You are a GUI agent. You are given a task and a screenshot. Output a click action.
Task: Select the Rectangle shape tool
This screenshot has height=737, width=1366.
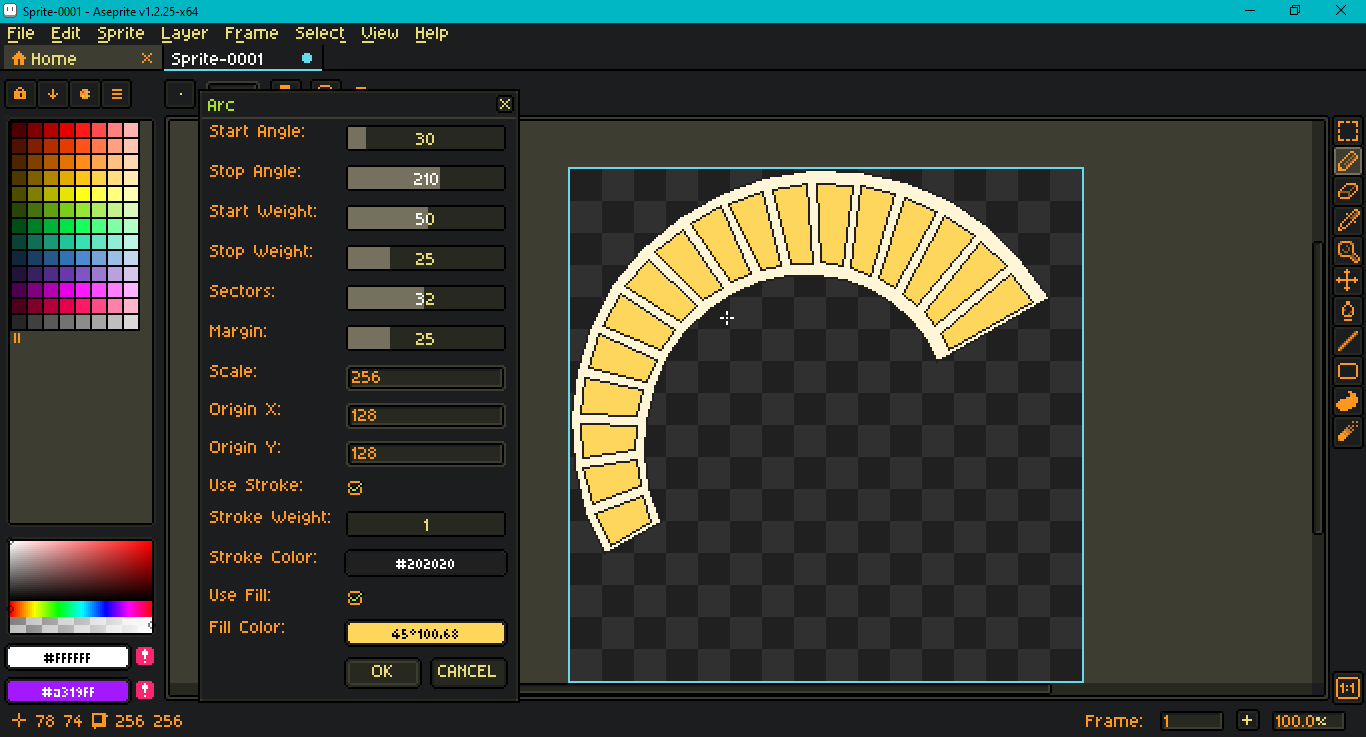click(1347, 371)
